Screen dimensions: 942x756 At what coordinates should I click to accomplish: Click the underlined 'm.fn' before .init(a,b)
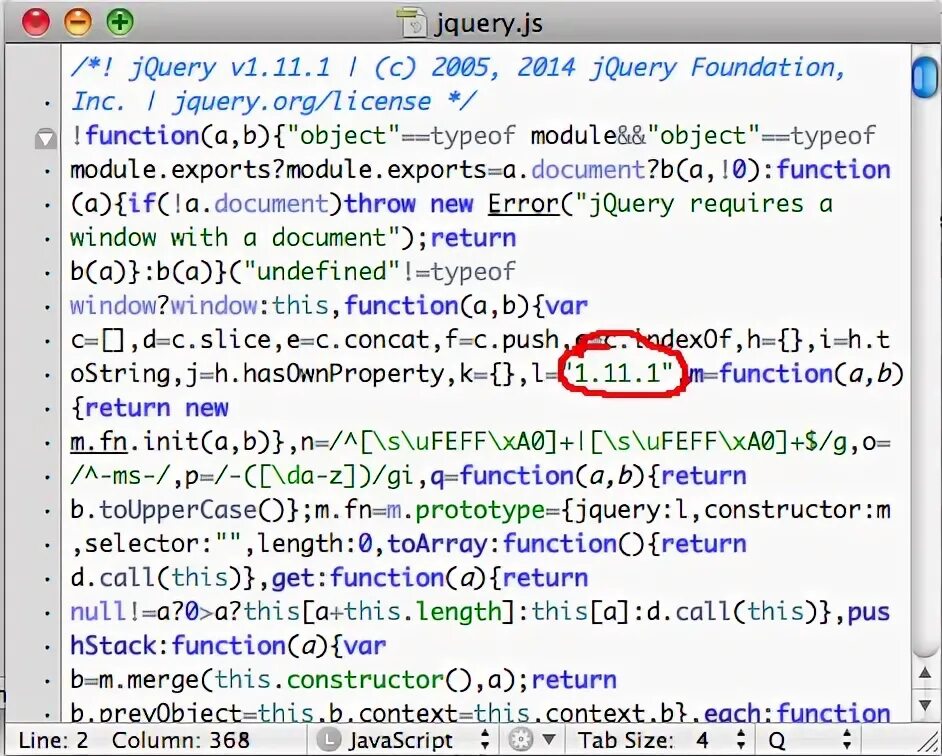tap(99, 442)
